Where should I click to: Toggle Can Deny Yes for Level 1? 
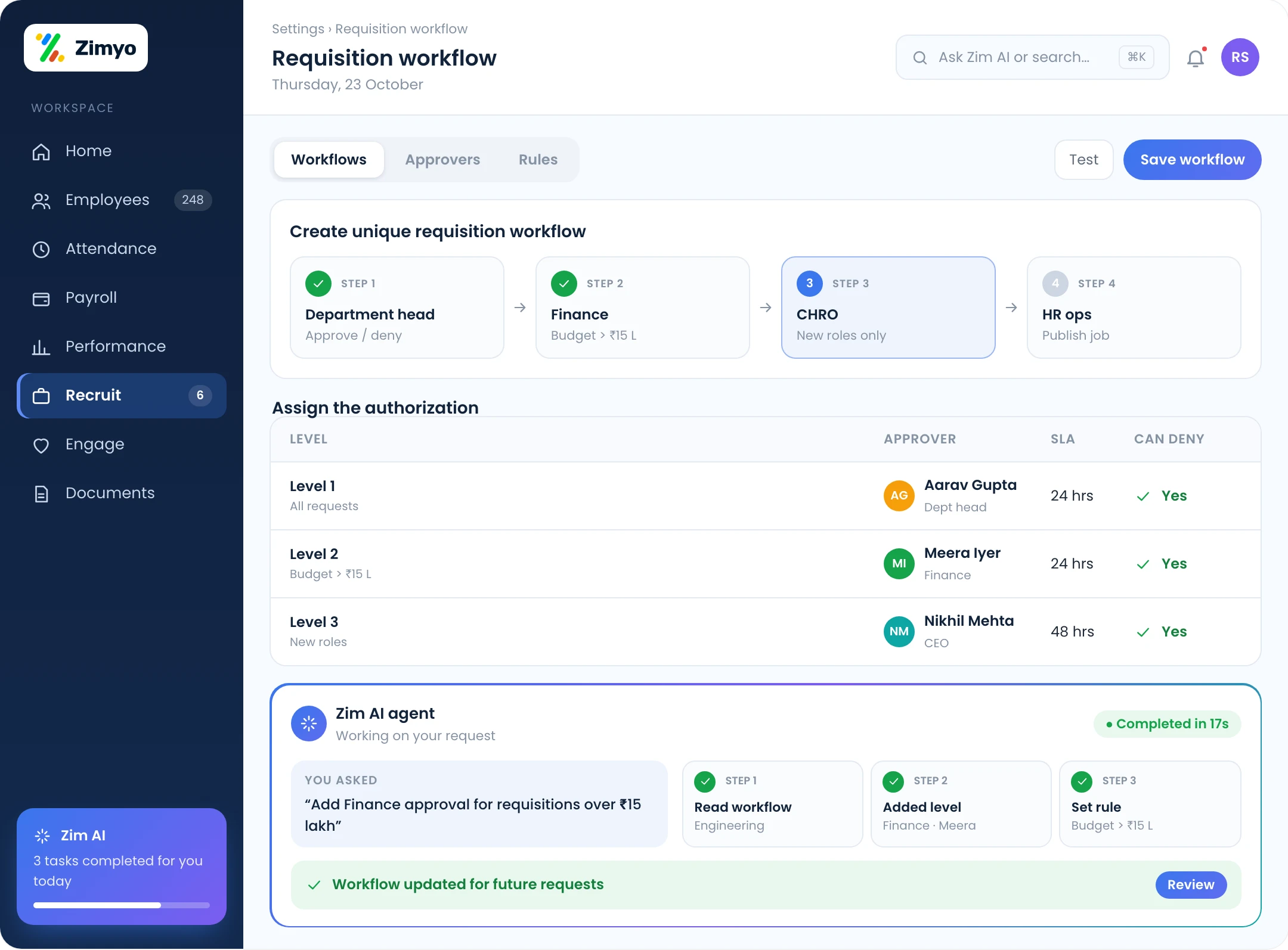[1162, 496]
